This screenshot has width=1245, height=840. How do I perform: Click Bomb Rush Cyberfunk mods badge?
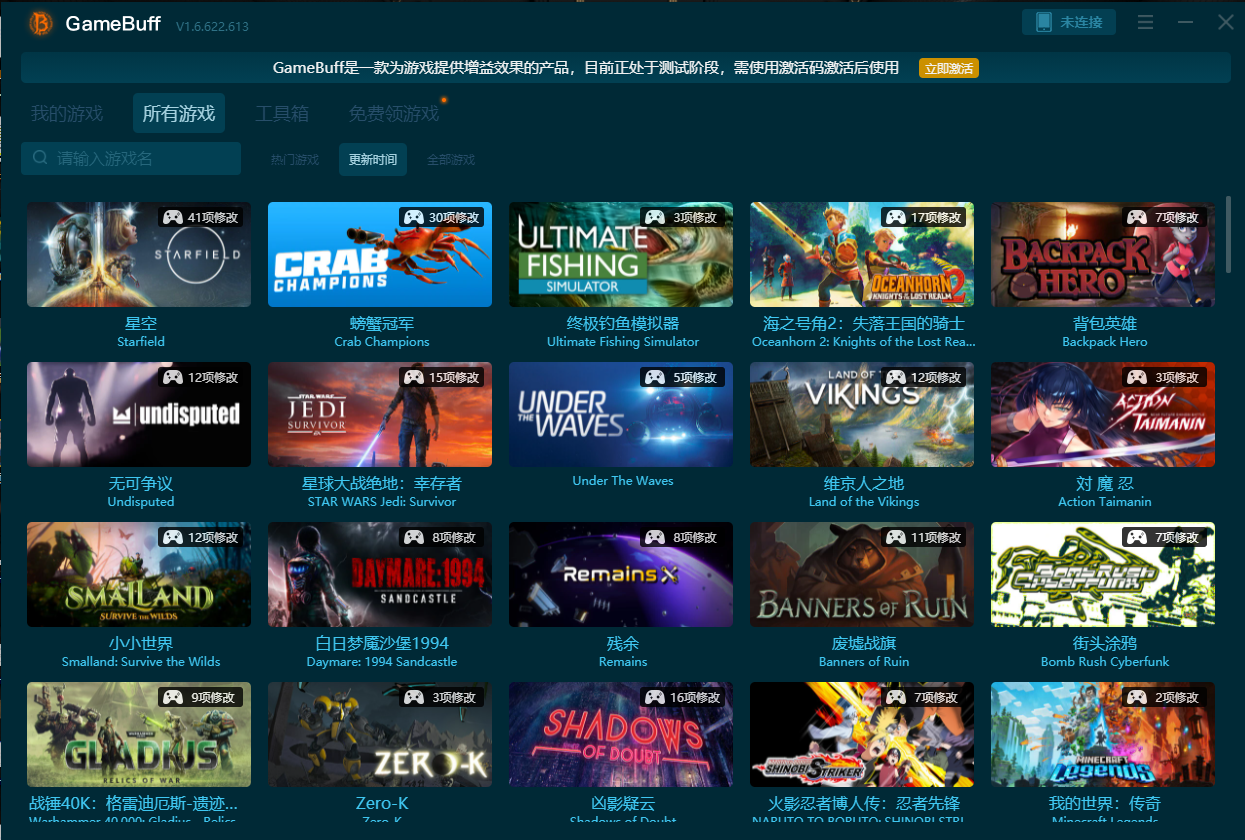pos(1165,537)
